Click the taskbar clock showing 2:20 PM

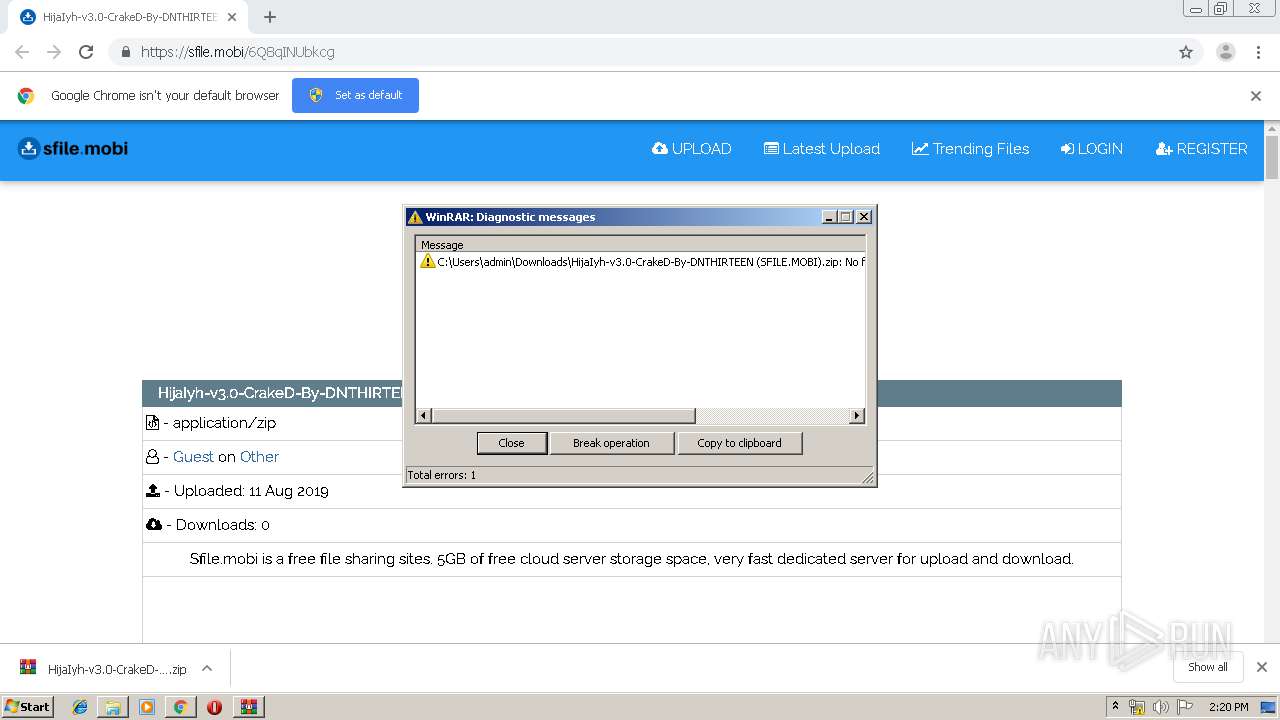[x=1228, y=707]
